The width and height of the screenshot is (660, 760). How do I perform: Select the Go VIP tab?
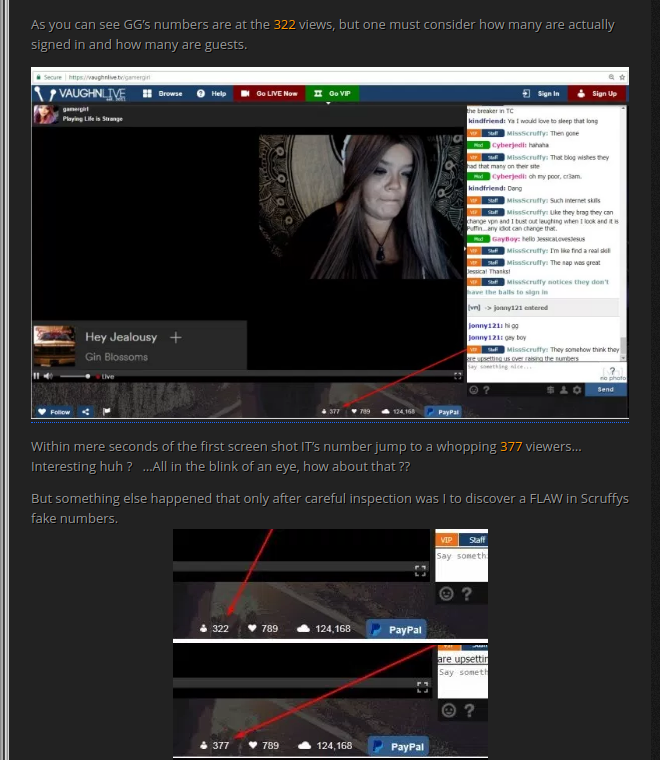[x=332, y=94]
